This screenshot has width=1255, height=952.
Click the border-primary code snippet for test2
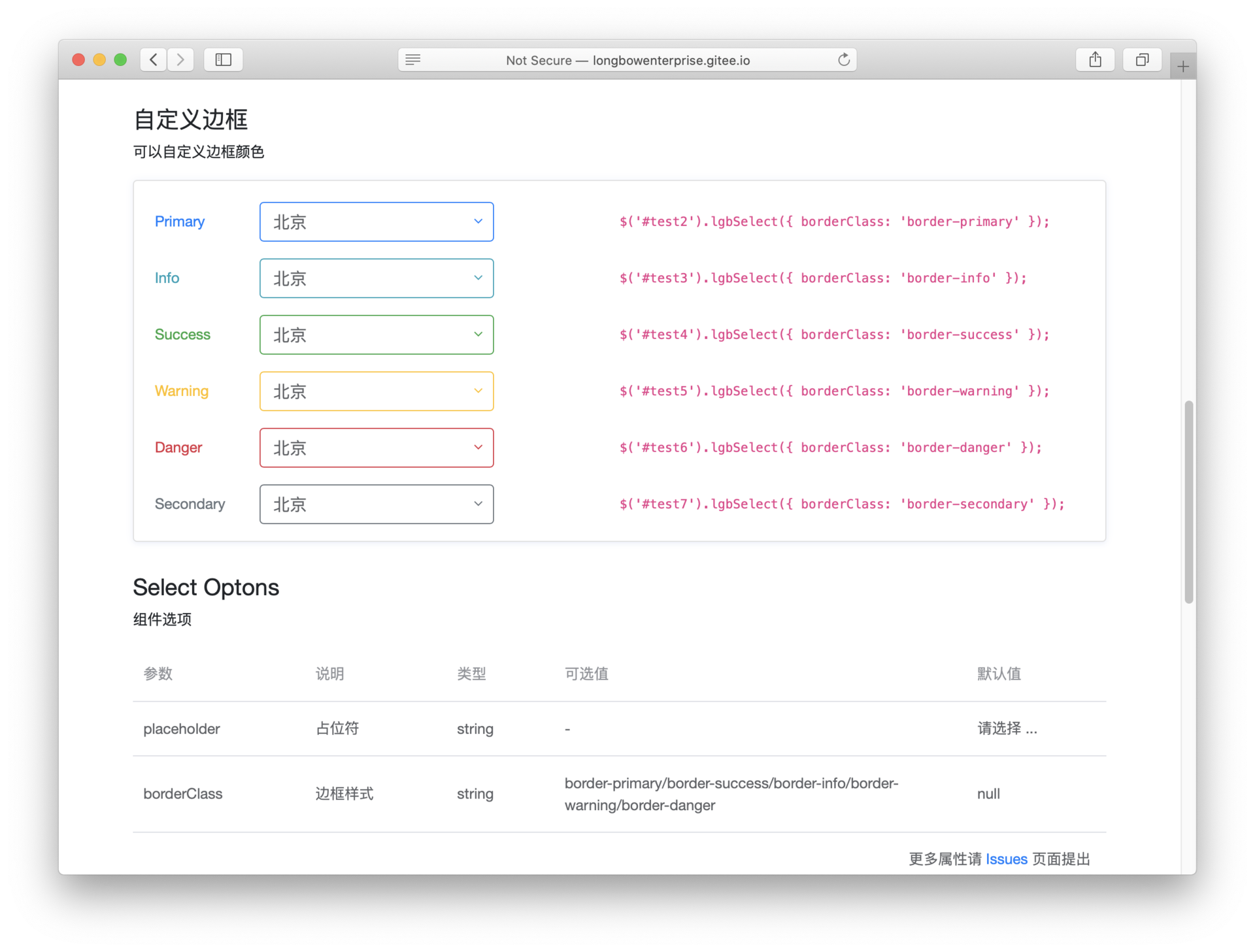(x=834, y=222)
